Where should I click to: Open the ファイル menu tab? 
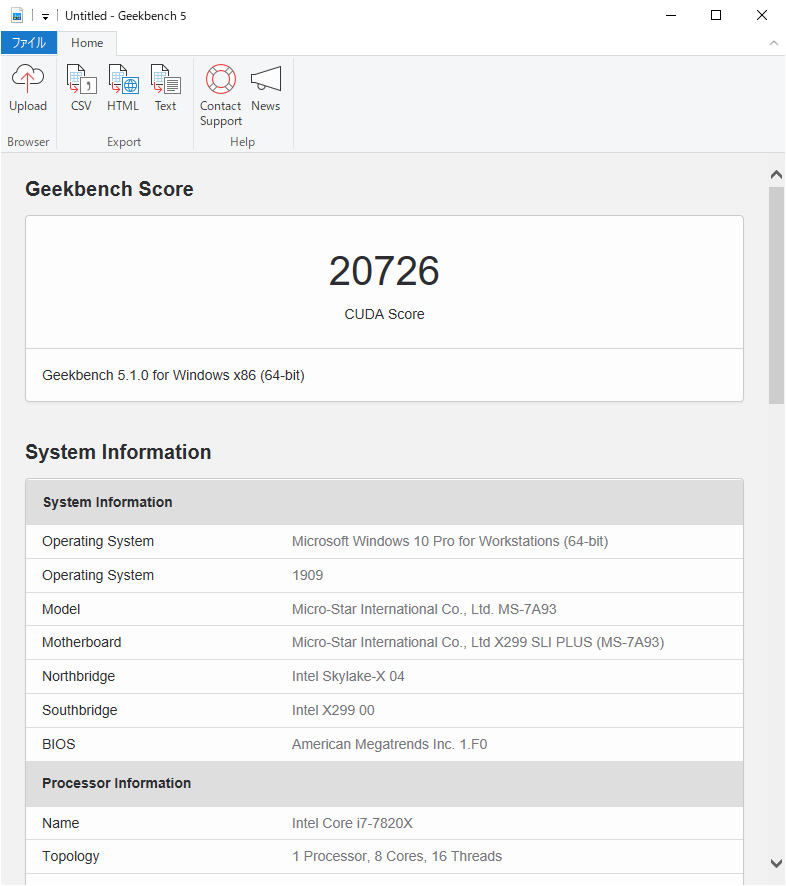pyautogui.click(x=29, y=43)
